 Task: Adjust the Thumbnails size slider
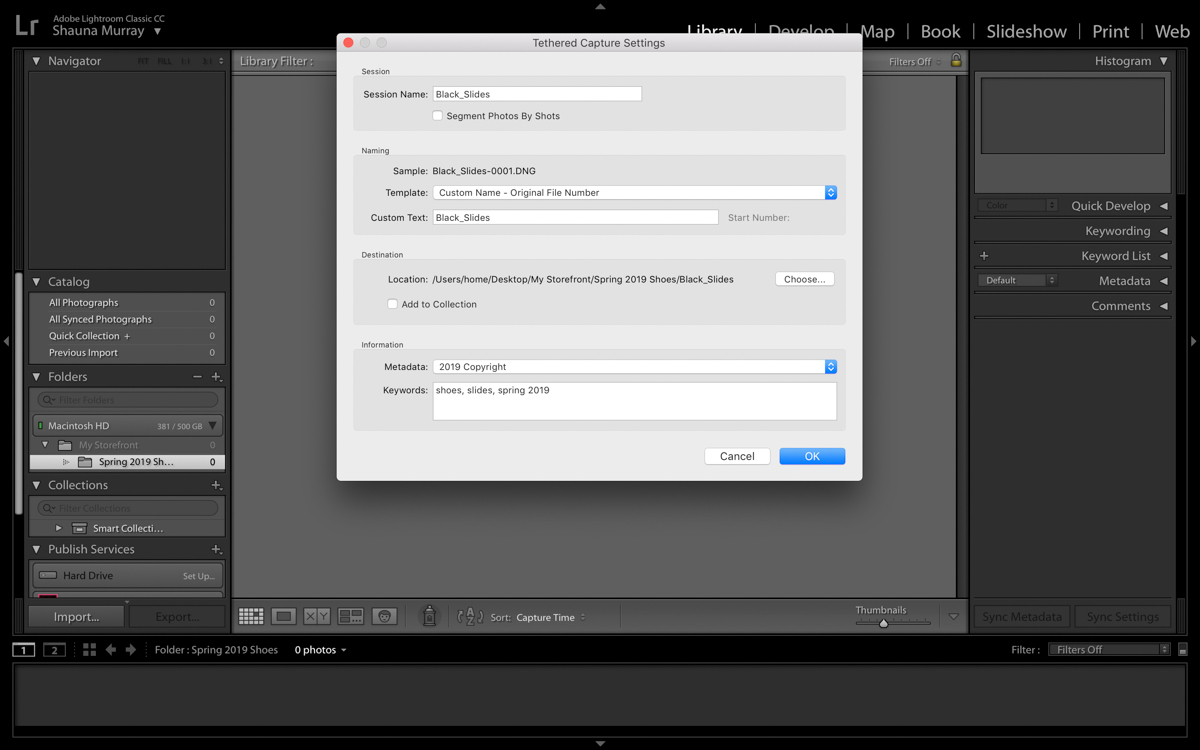(x=883, y=623)
